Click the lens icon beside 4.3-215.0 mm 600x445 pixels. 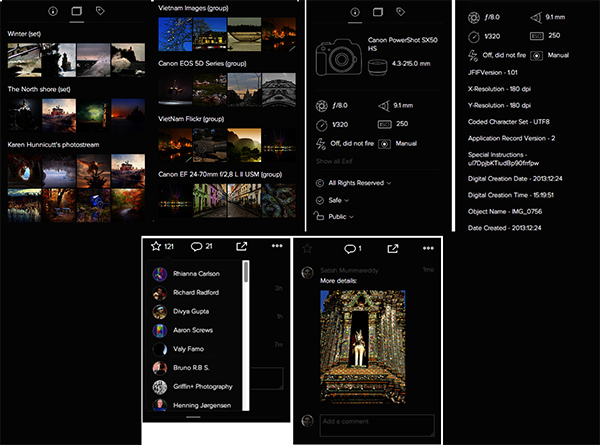tap(377, 67)
